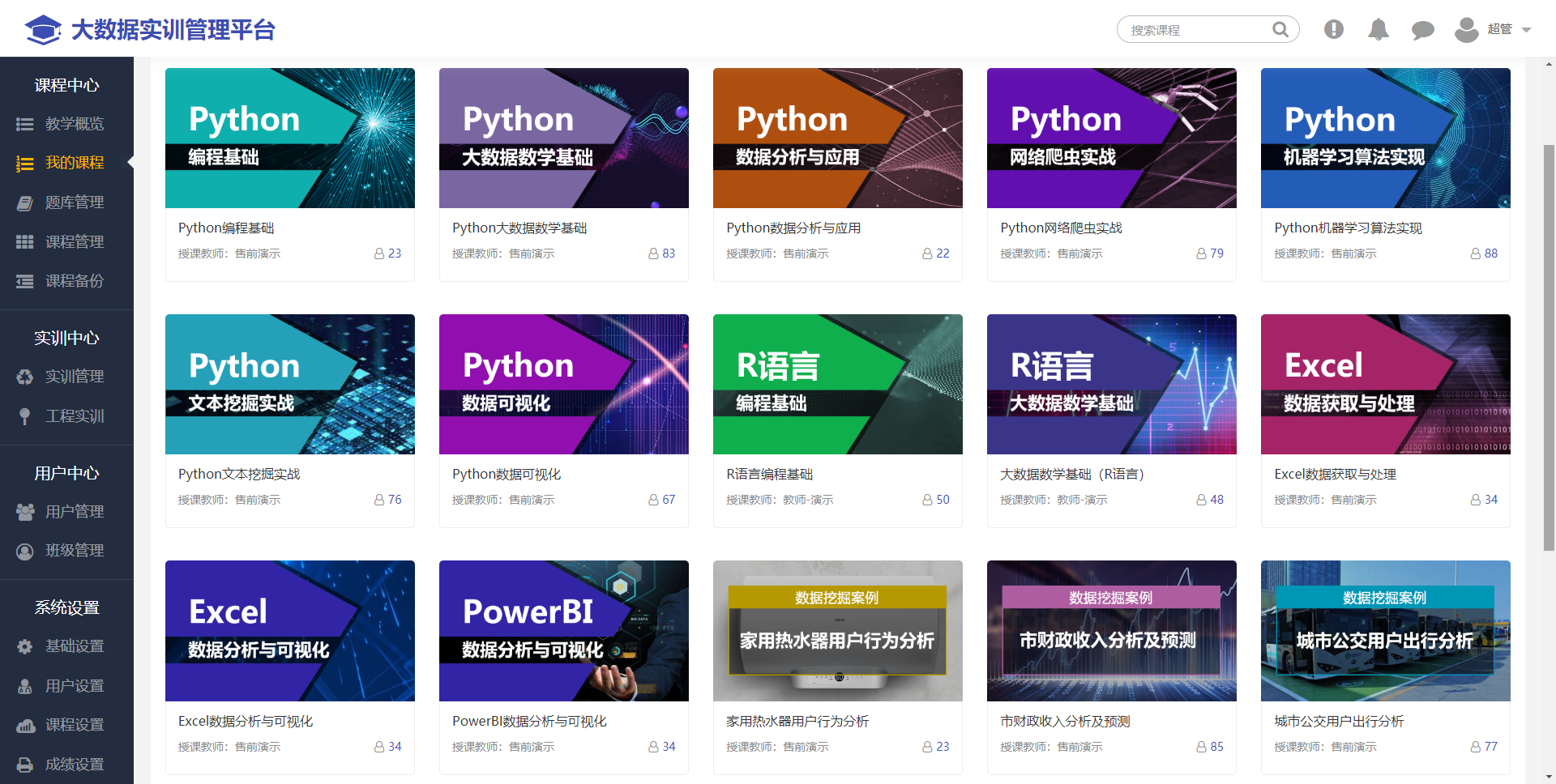Open 大数据数学基础（R语言） course thumbnail
Screen dimensions: 1556x784
pos(1112,384)
